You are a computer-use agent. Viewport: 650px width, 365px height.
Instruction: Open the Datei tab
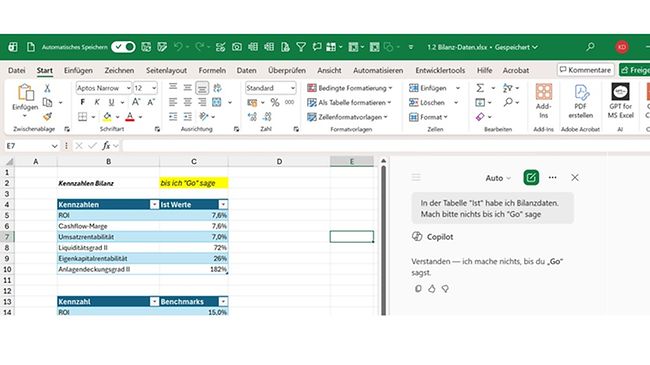(x=17, y=71)
